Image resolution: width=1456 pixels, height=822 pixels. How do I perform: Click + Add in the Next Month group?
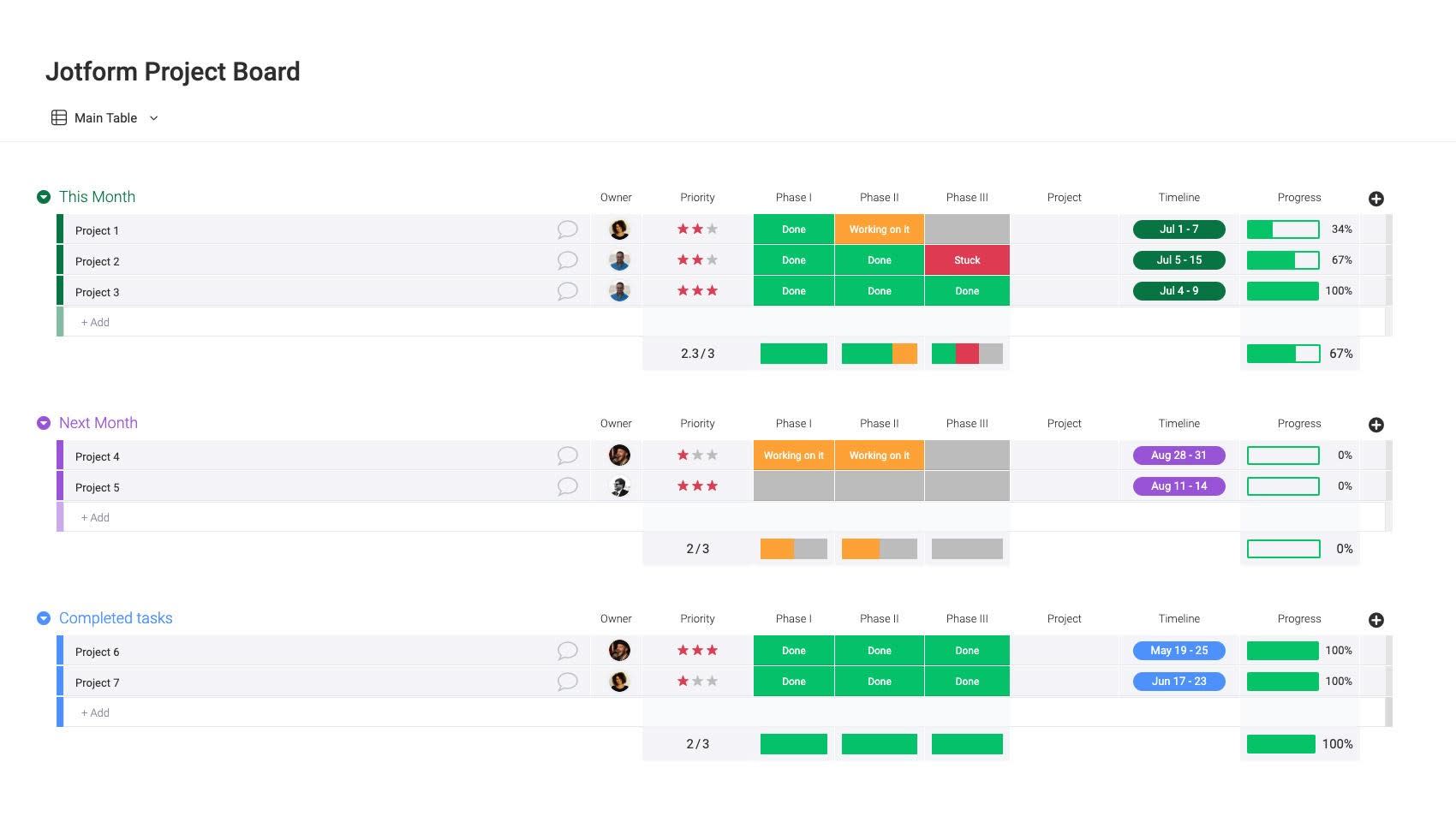(94, 517)
